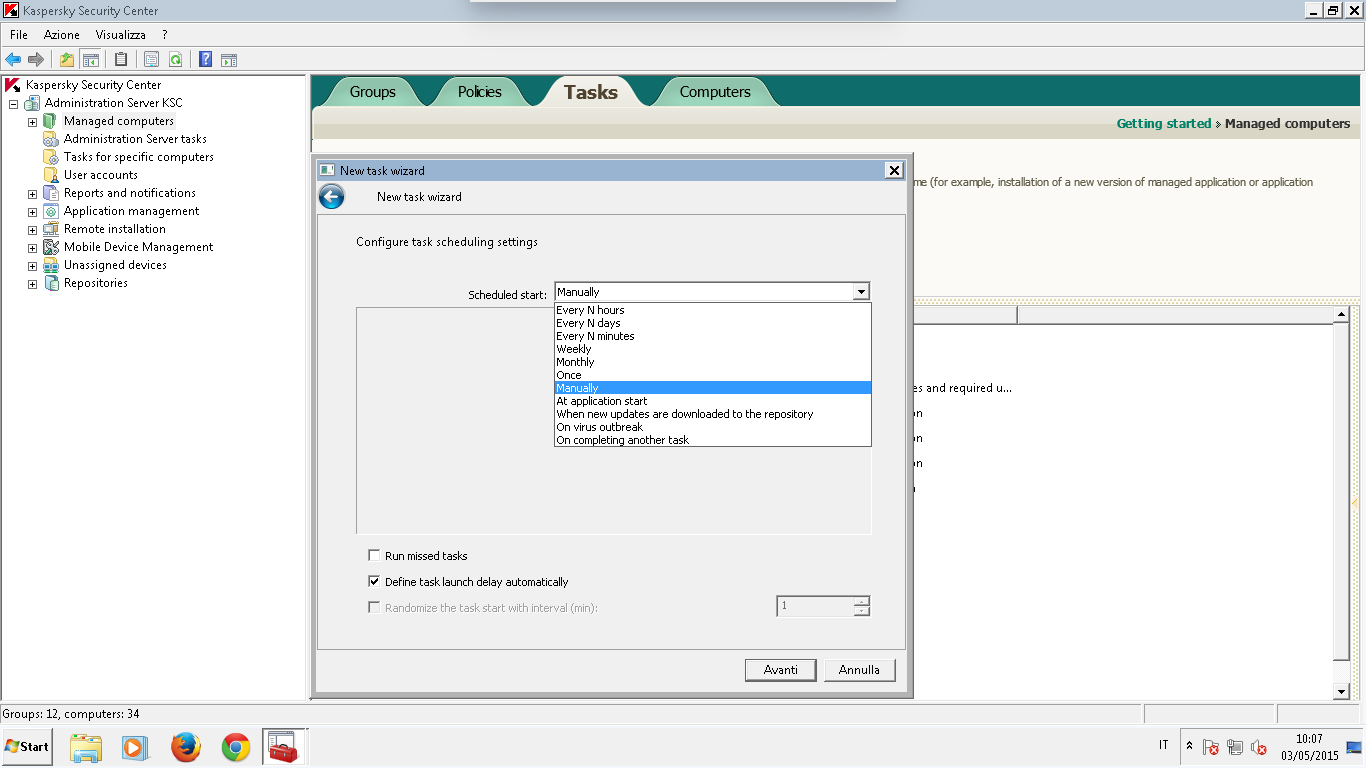The height and width of the screenshot is (768, 1366).
Task: Choose Weekly in the Scheduled start list
Action: (713, 349)
